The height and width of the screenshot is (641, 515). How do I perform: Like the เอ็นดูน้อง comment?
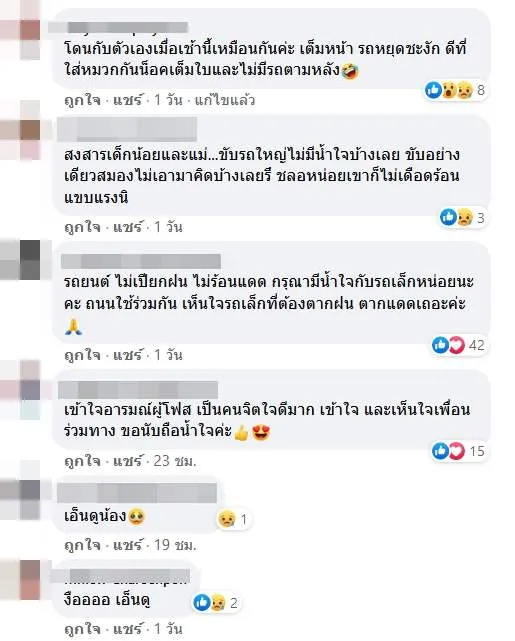click(x=82, y=545)
